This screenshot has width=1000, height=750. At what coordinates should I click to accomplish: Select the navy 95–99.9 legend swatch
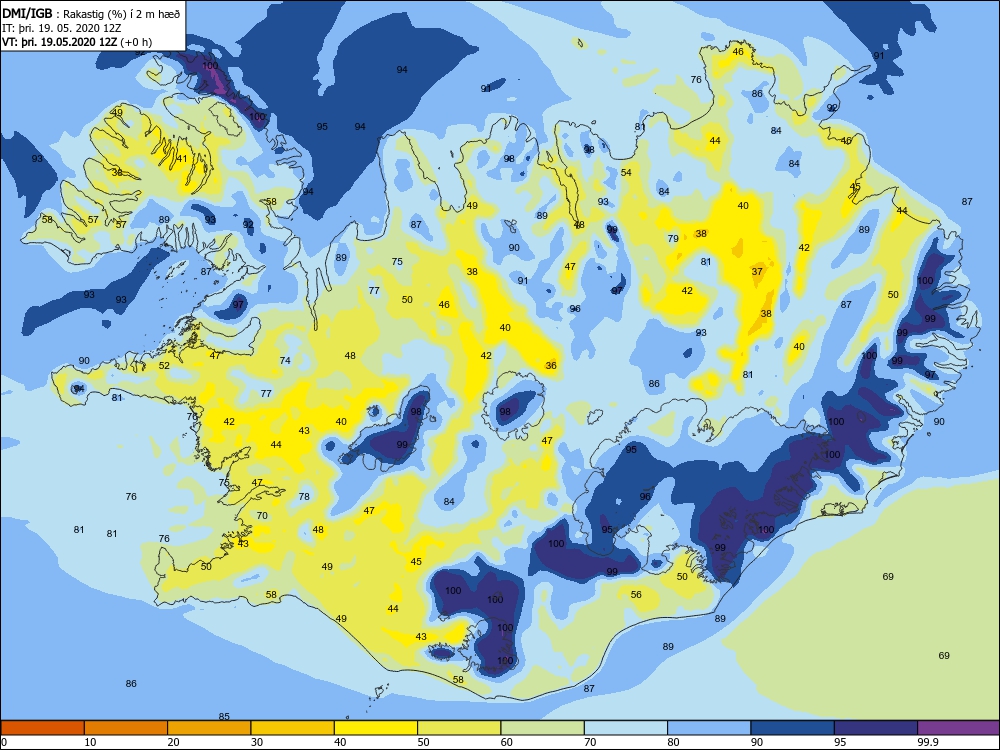(876, 728)
